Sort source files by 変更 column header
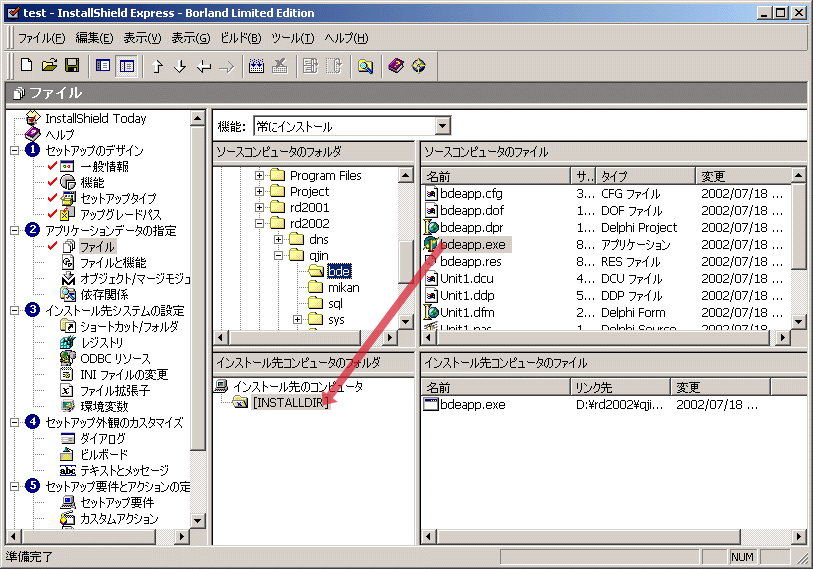Viewport: 813px width, 569px height. click(x=743, y=176)
